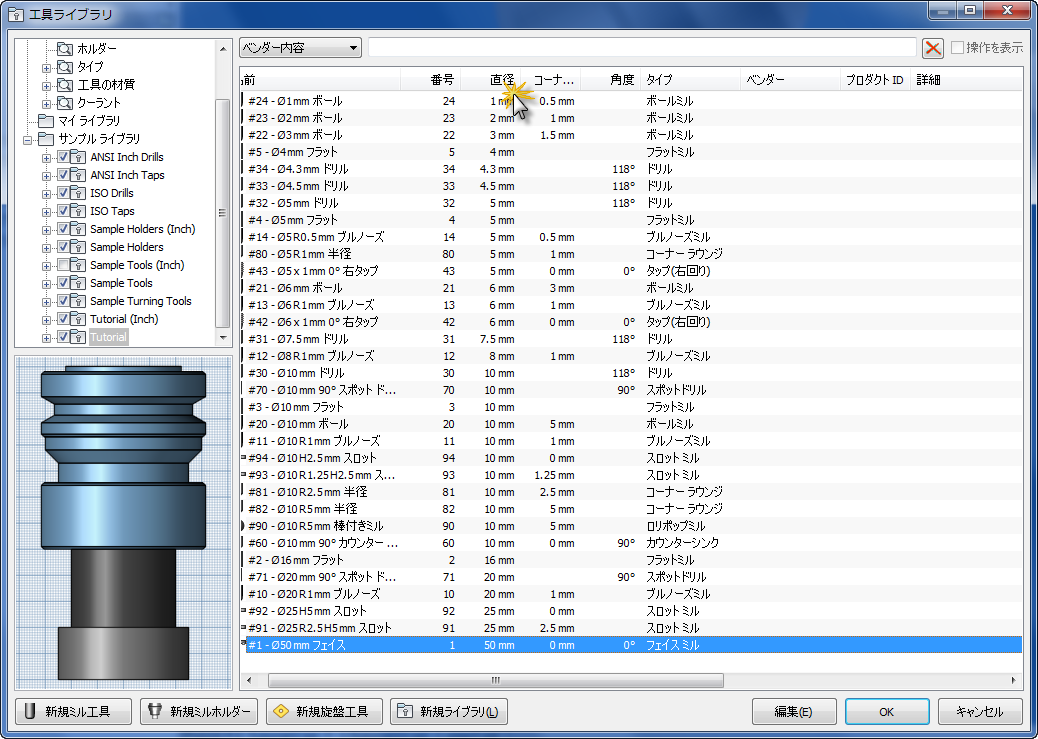
Task: Click the holder icon on 新規ミルホルダー
Action: (155, 711)
